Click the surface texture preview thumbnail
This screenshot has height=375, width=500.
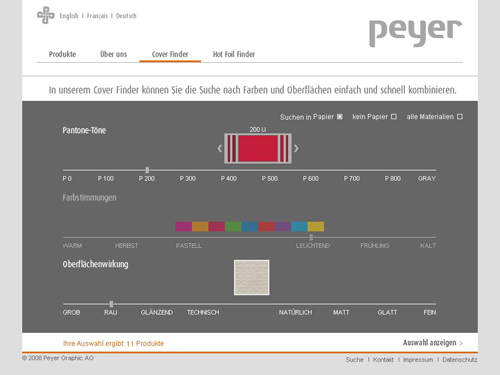click(252, 278)
